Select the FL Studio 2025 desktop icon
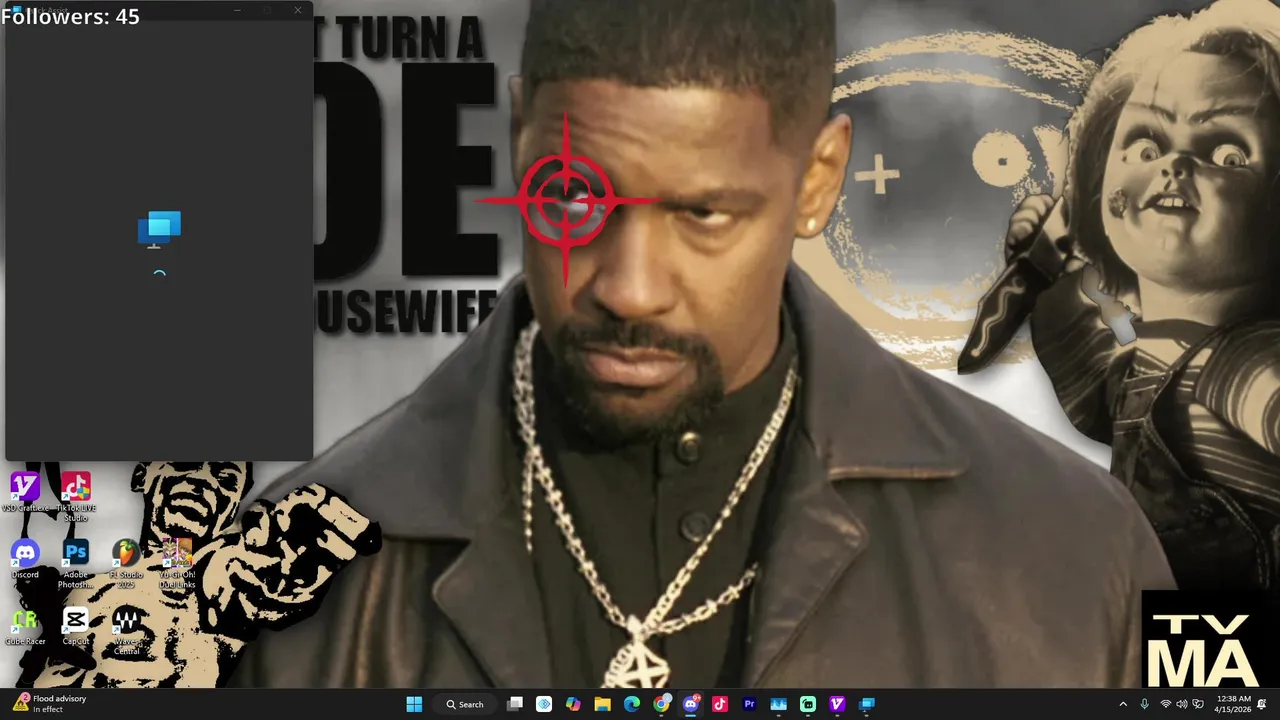This screenshot has height=720, width=1280. [126, 564]
